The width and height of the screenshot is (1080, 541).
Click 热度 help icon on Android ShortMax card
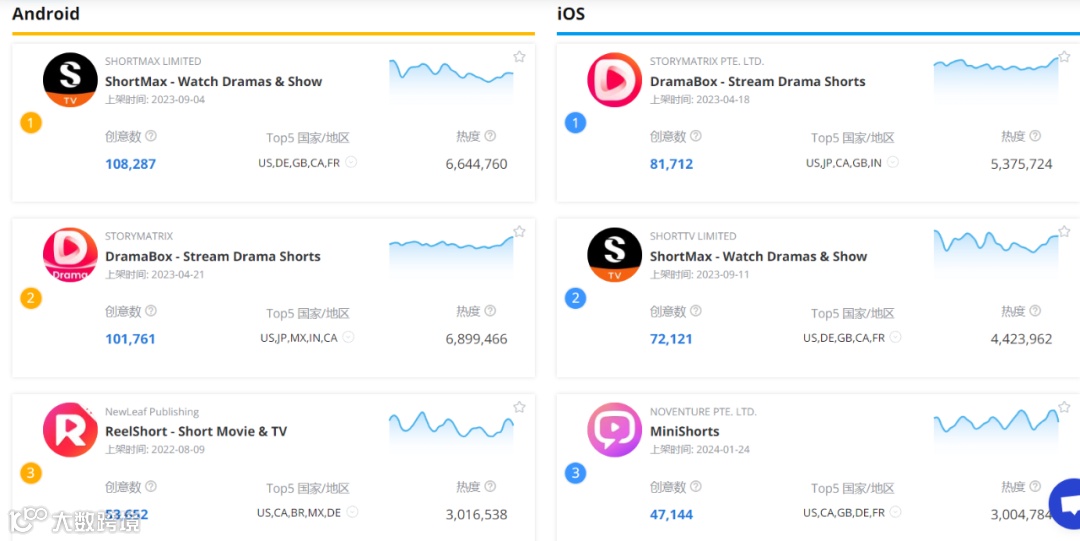tap(490, 136)
